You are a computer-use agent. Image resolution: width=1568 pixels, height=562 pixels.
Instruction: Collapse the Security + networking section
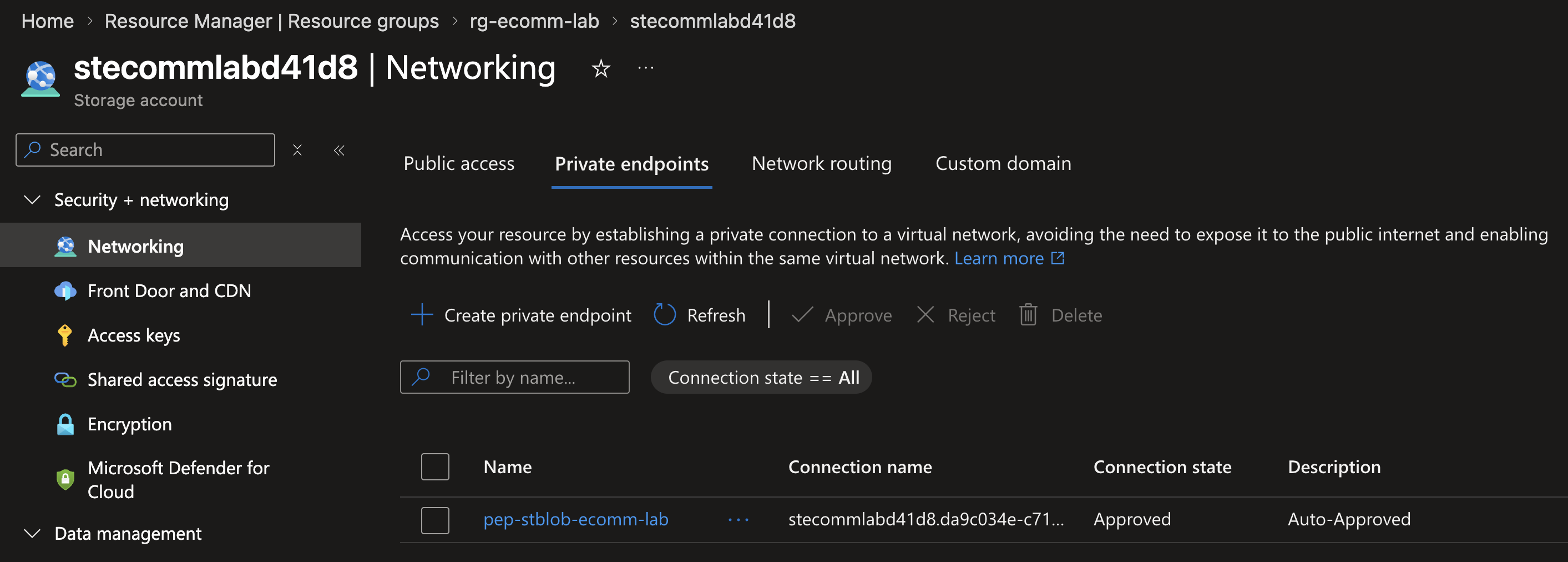click(x=32, y=200)
